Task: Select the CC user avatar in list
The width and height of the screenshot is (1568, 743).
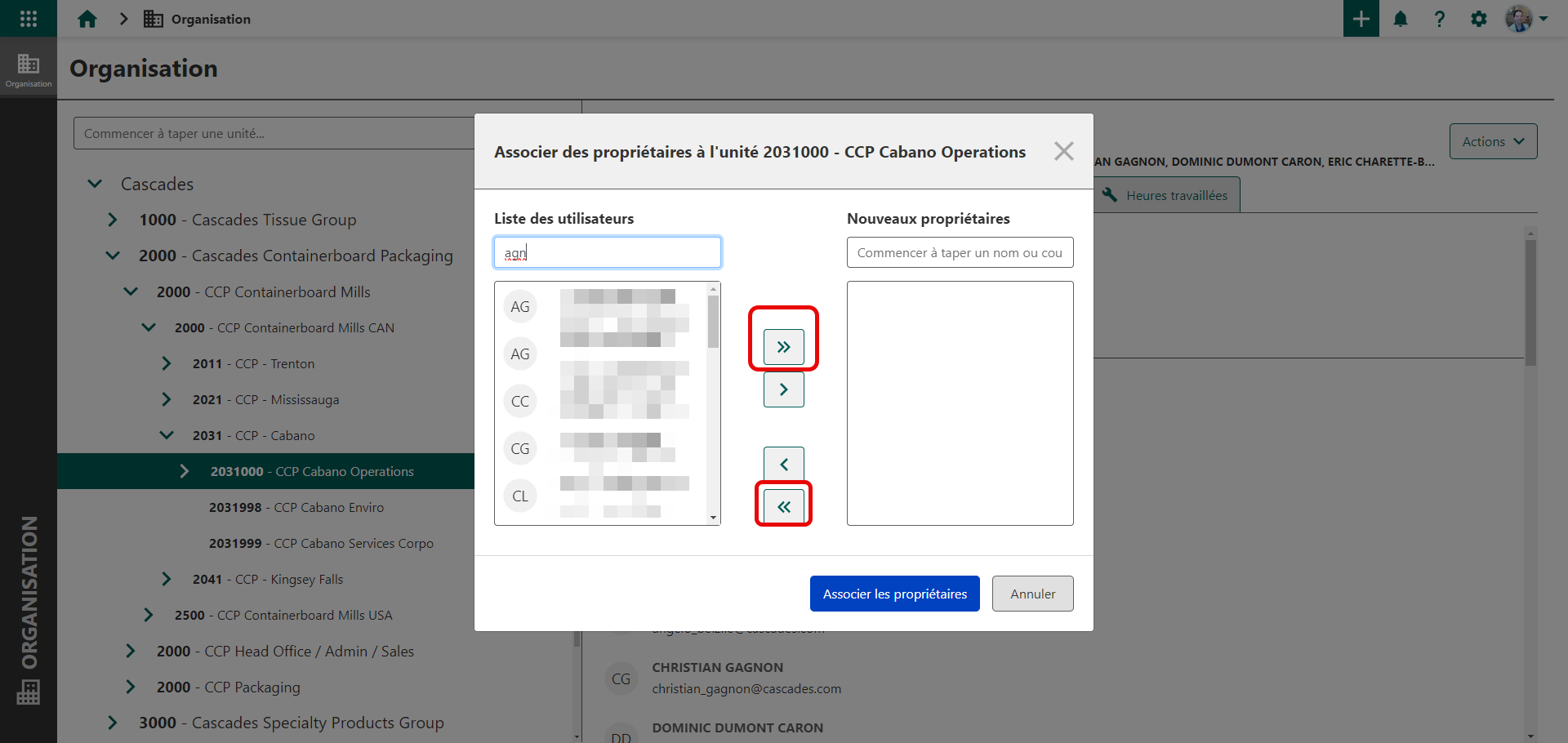Action: [520, 401]
